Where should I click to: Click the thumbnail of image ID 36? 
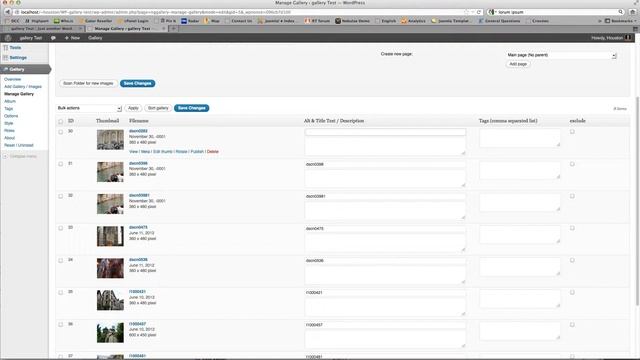110,333
